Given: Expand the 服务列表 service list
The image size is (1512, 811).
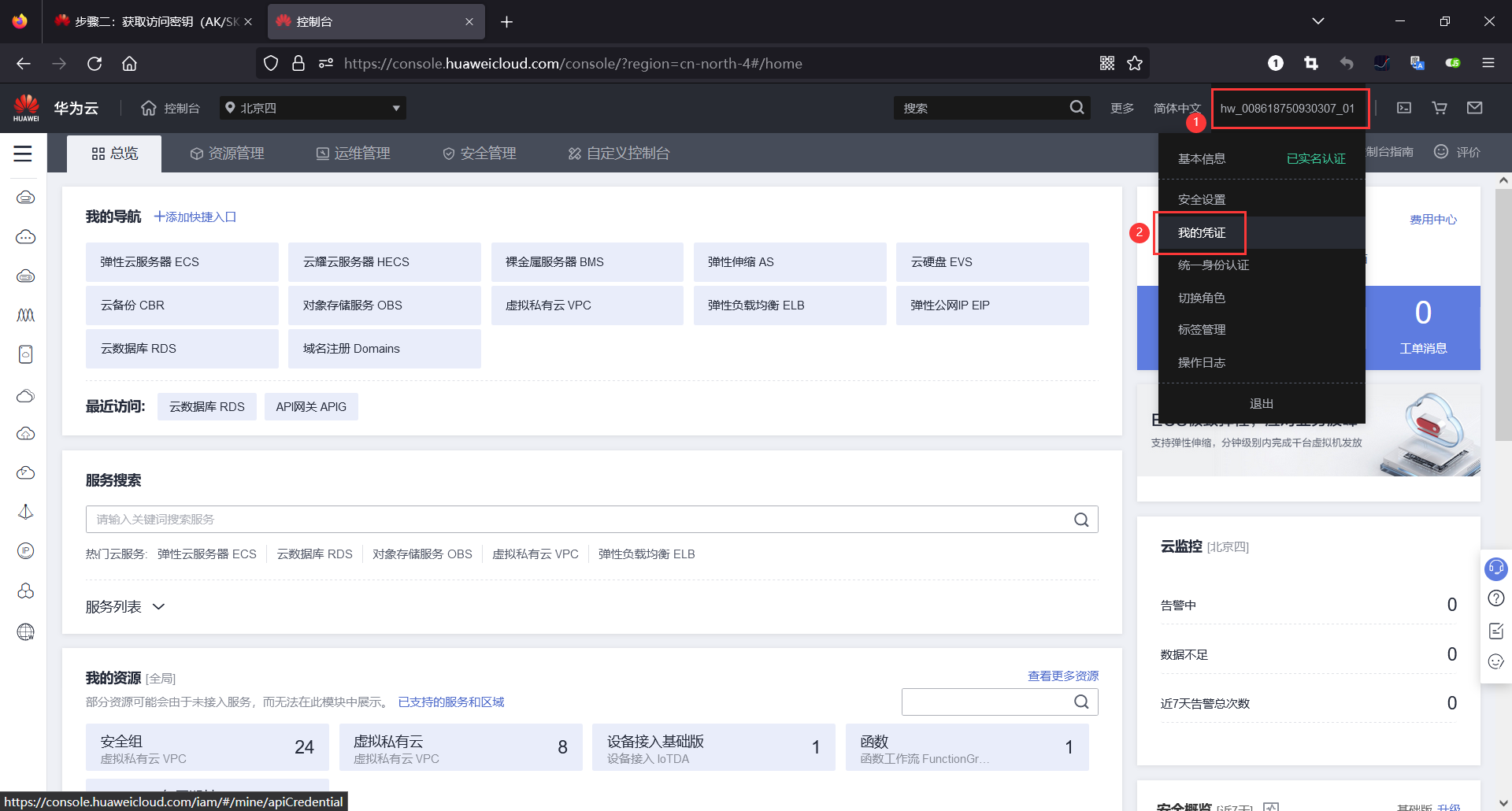Looking at the screenshot, I should 125,607.
